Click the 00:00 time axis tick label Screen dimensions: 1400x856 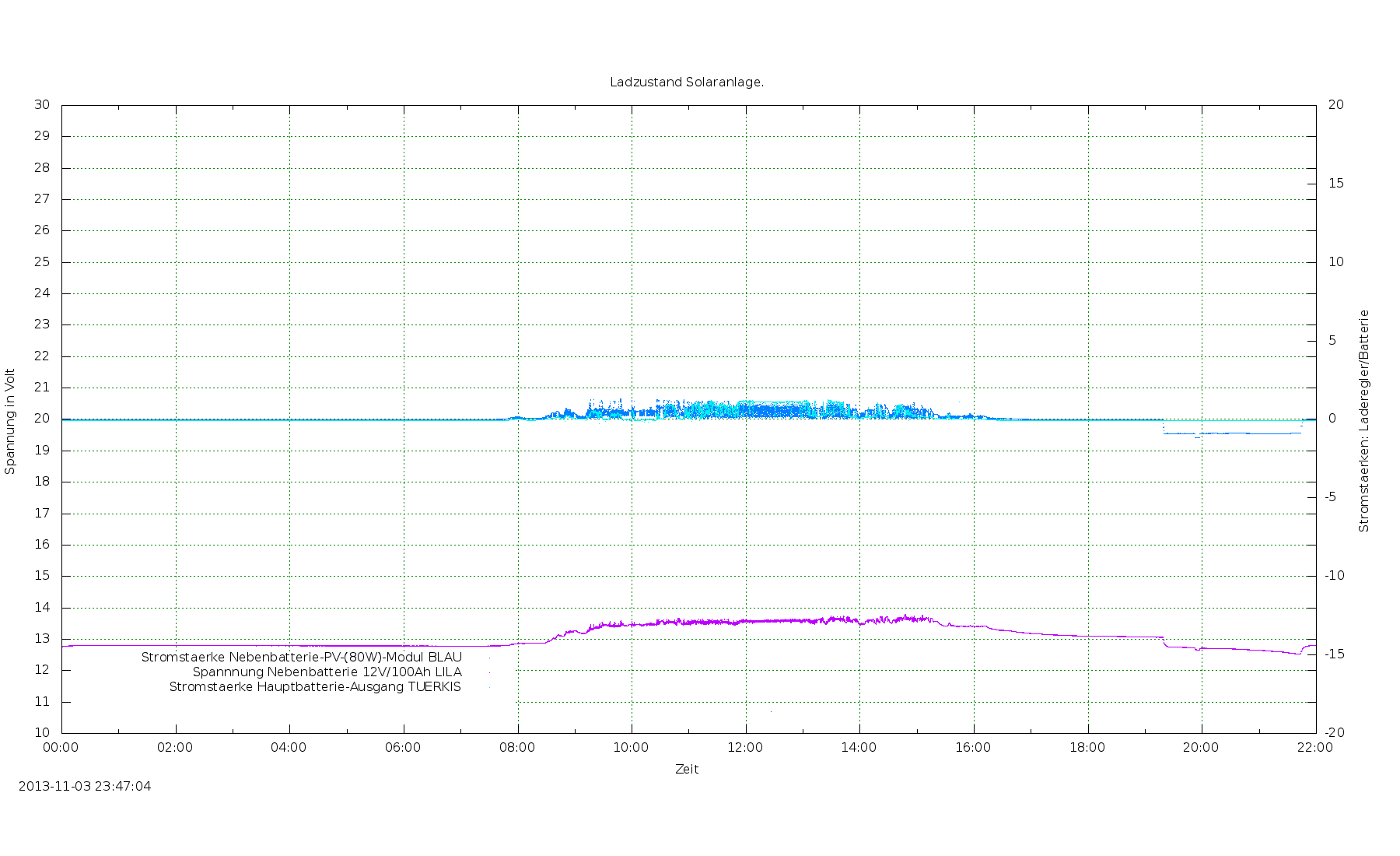pyautogui.click(x=61, y=748)
